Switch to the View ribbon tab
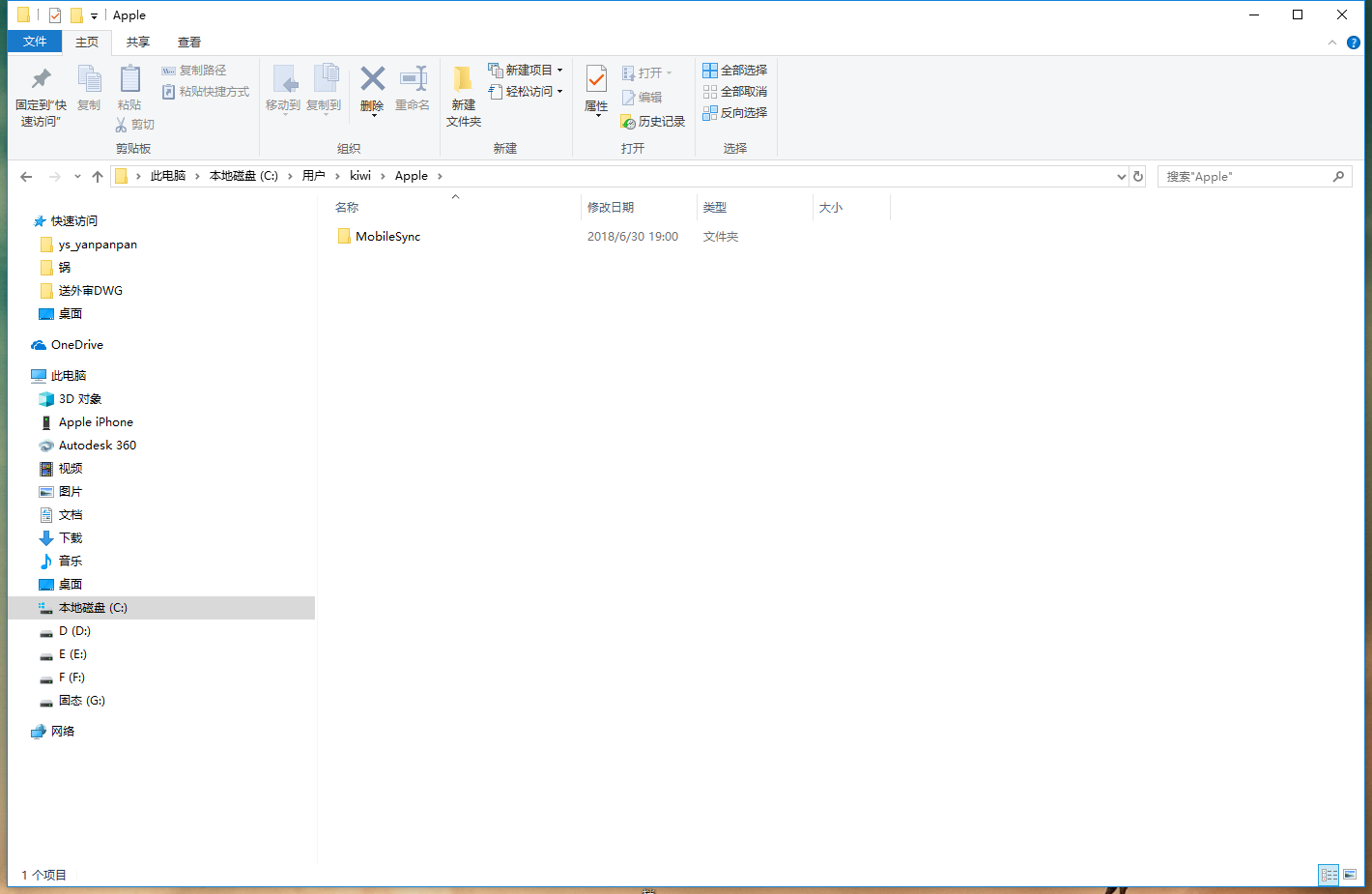 (x=189, y=43)
